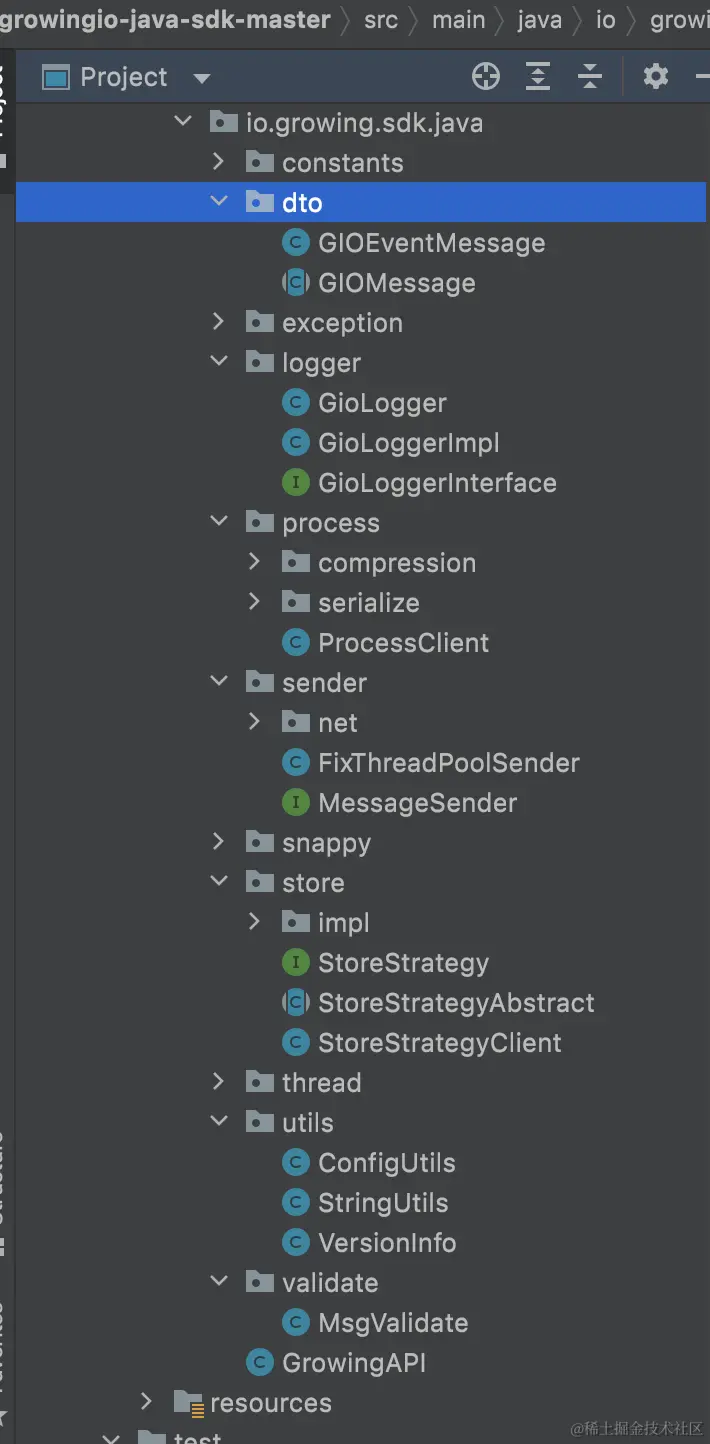This screenshot has width=710, height=1444.
Task: Click the locate/select opened file crosshair icon
Action: pos(486,76)
